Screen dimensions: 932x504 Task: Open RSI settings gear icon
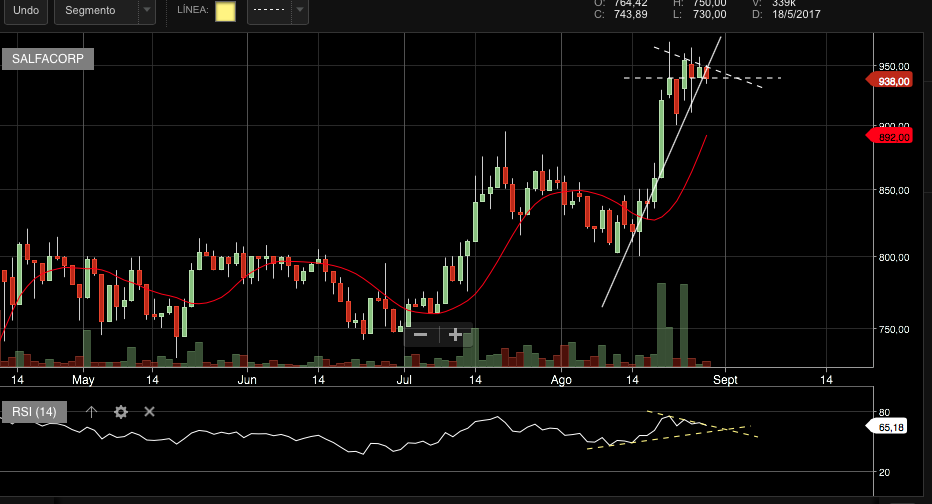pyautogui.click(x=121, y=411)
